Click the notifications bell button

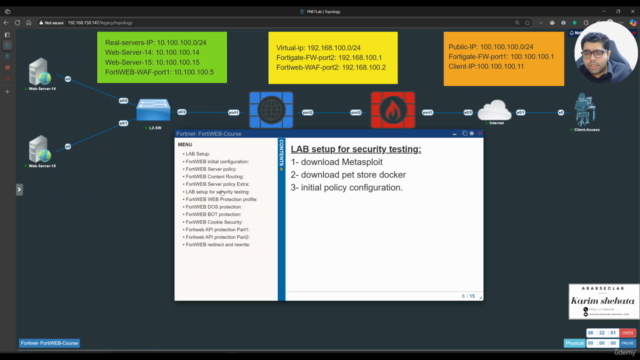572,33
